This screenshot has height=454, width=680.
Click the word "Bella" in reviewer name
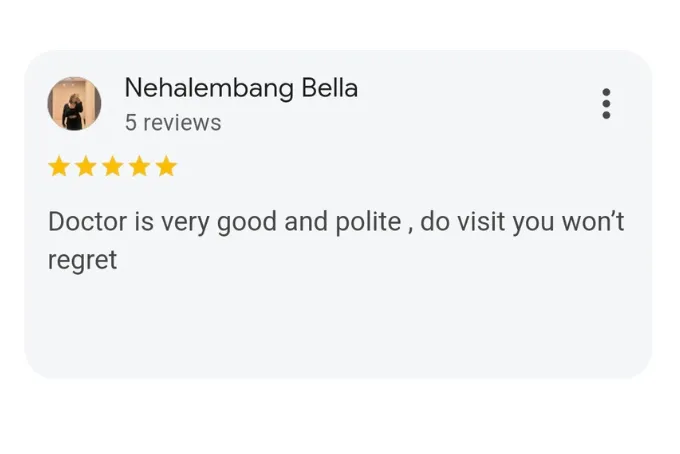click(x=330, y=88)
